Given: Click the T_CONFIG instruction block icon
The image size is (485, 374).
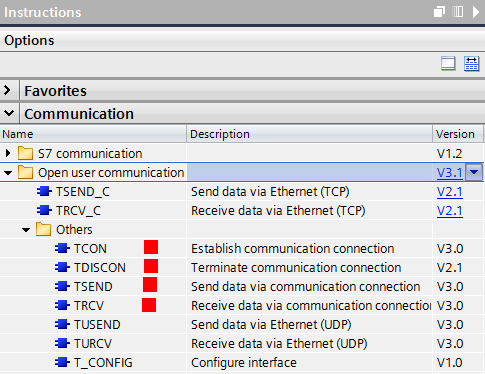Looking at the screenshot, I should (62, 362).
